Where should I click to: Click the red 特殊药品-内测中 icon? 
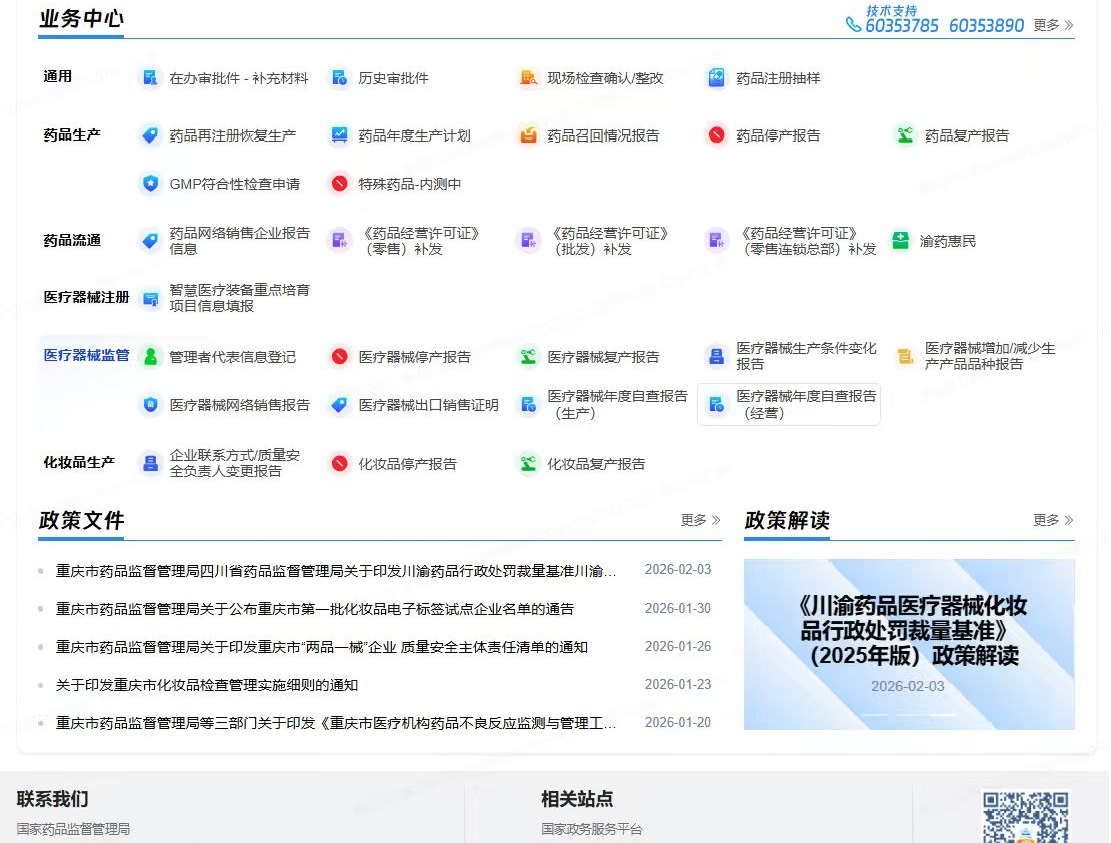[x=339, y=184]
